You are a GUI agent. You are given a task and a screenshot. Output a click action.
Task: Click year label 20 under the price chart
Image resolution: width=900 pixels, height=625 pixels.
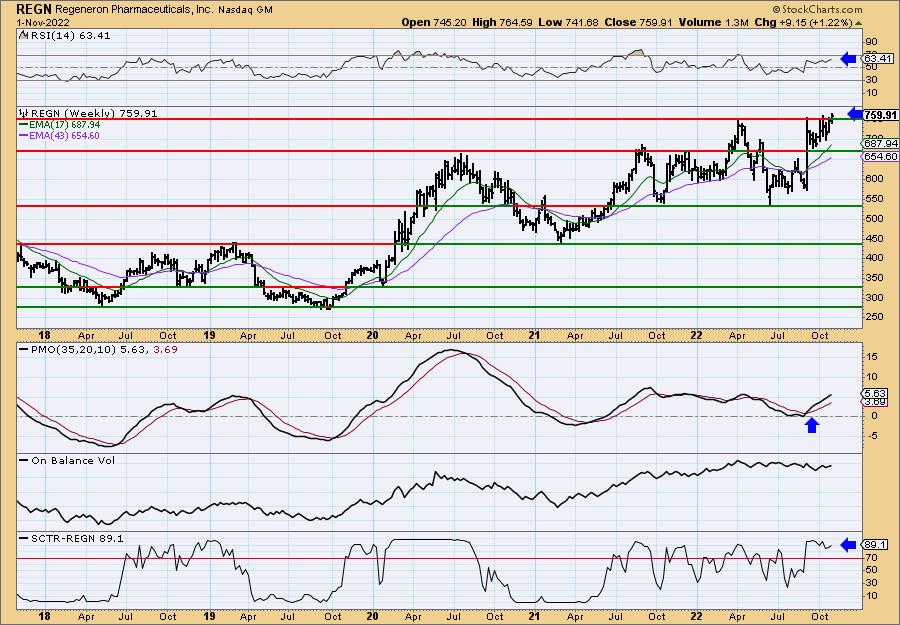pyautogui.click(x=372, y=336)
